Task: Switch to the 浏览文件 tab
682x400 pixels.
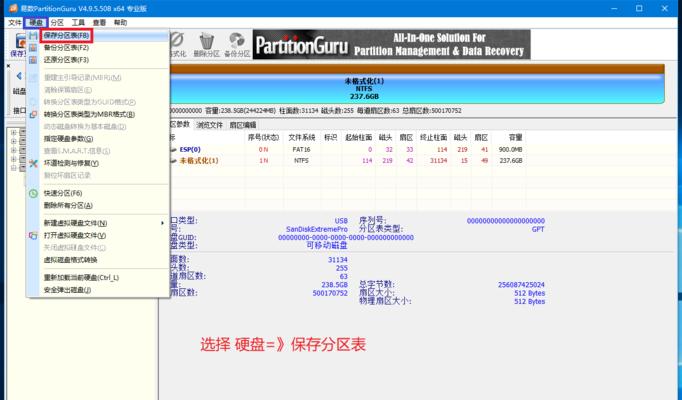Action: [x=209, y=125]
